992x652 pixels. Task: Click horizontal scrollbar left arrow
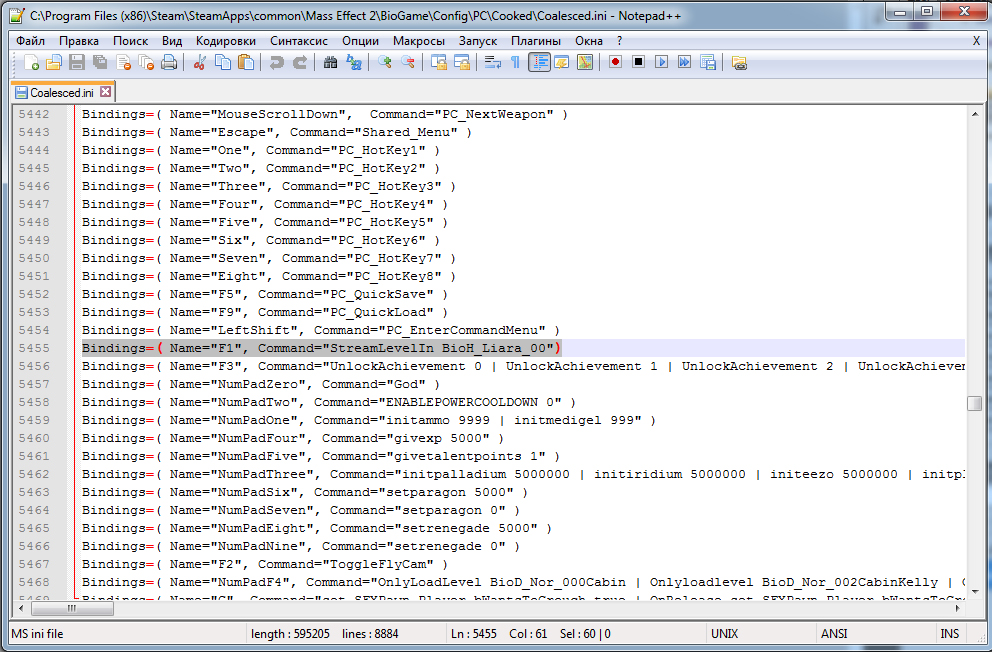pyautogui.click(x=21, y=608)
